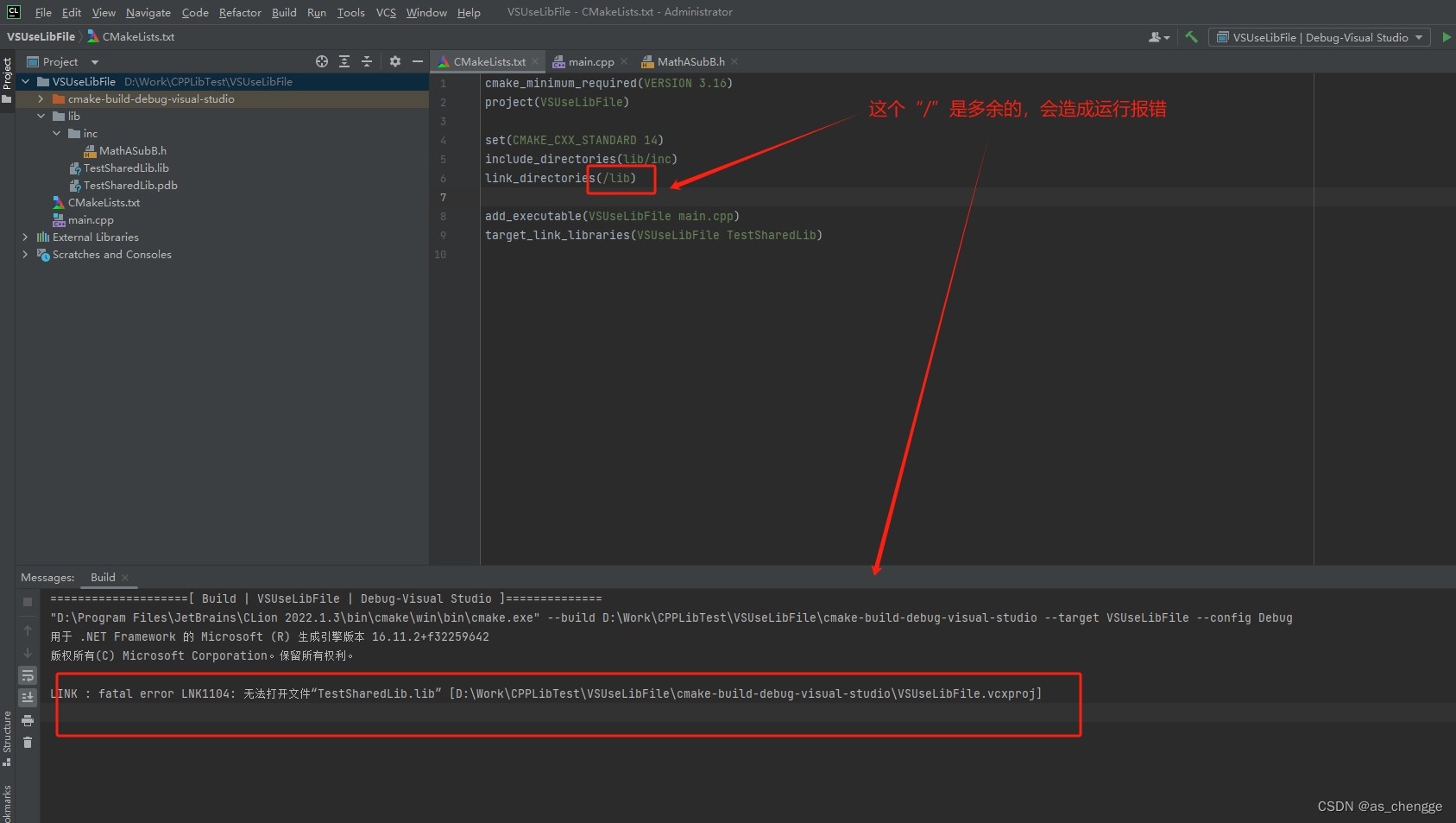Expand the cmake-build-debug-visual-studio folder
This screenshot has height=823, width=1456.
pyautogui.click(x=41, y=98)
